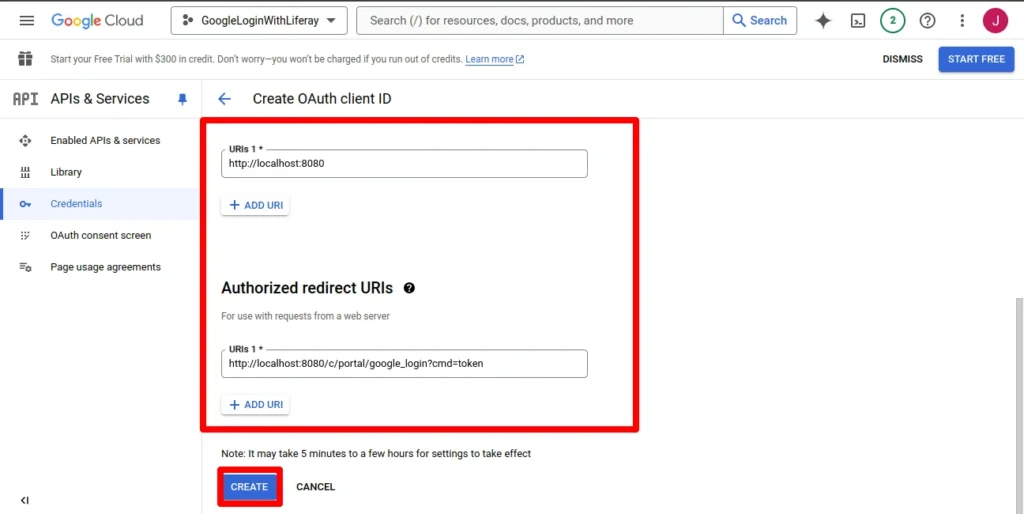The image size is (1024, 514).
Task: Show help for Authorized redirect URIs
Action: [x=409, y=288]
